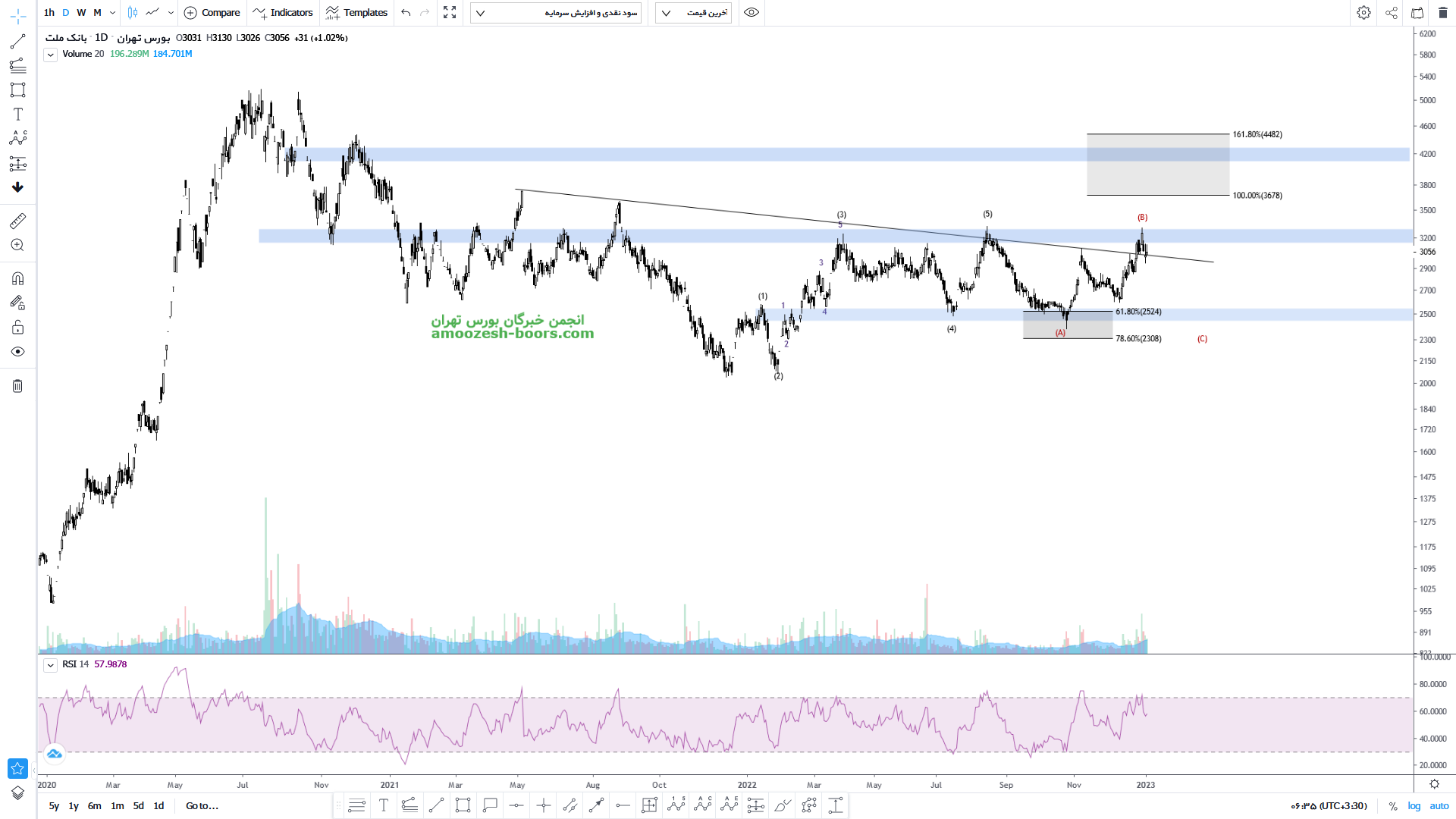Click the share chart icon

(x=1392, y=13)
